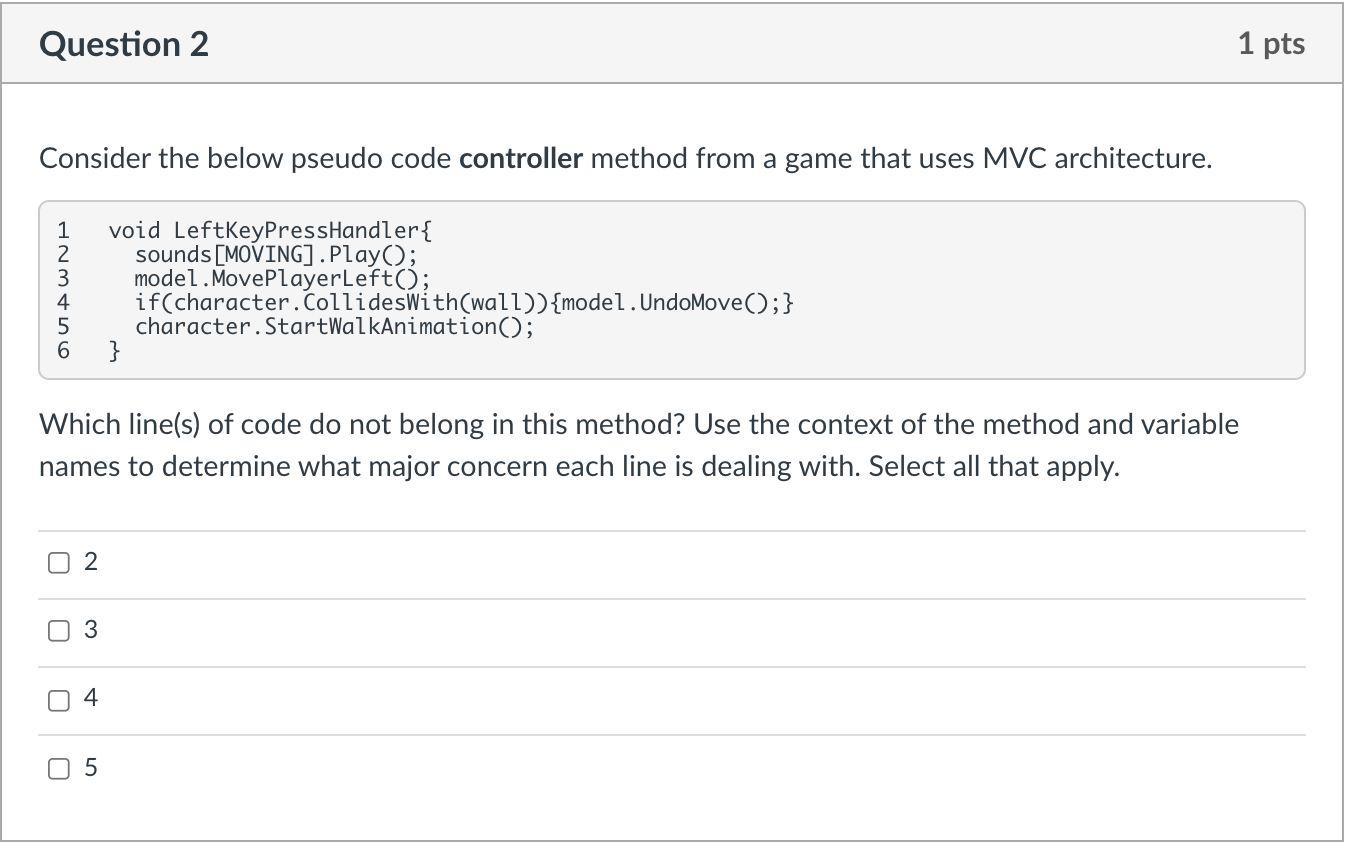Click line number 6 in the code block

(x=63, y=350)
